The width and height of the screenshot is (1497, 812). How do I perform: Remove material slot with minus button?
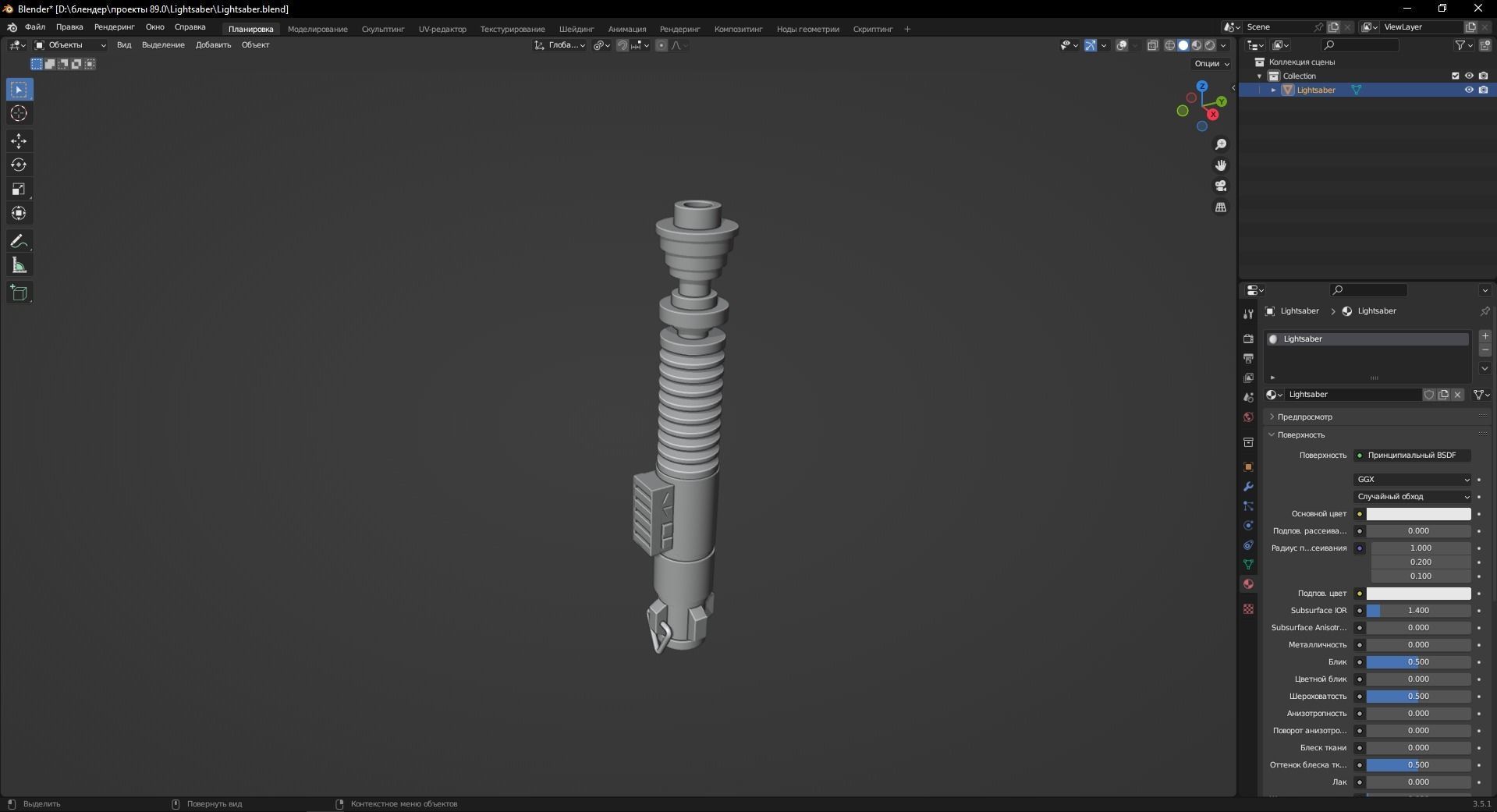tap(1485, 350)
